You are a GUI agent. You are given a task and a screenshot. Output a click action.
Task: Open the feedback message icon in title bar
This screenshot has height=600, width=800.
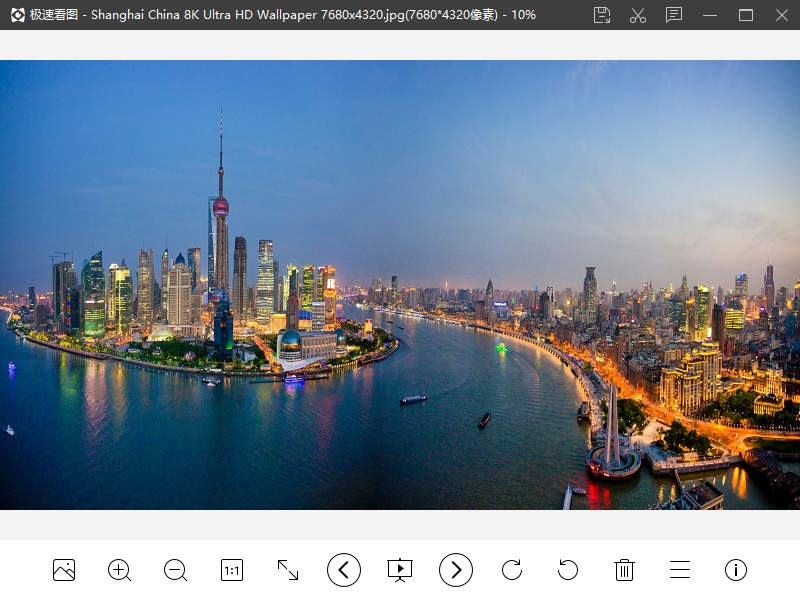click(x=674, y=15)
